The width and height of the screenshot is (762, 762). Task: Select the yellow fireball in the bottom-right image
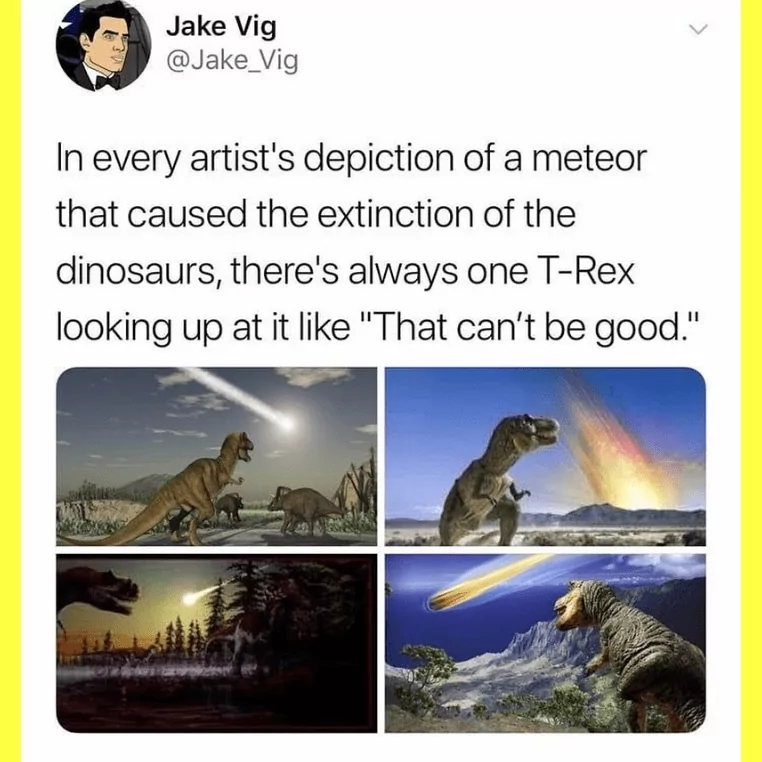coord(481,583)
